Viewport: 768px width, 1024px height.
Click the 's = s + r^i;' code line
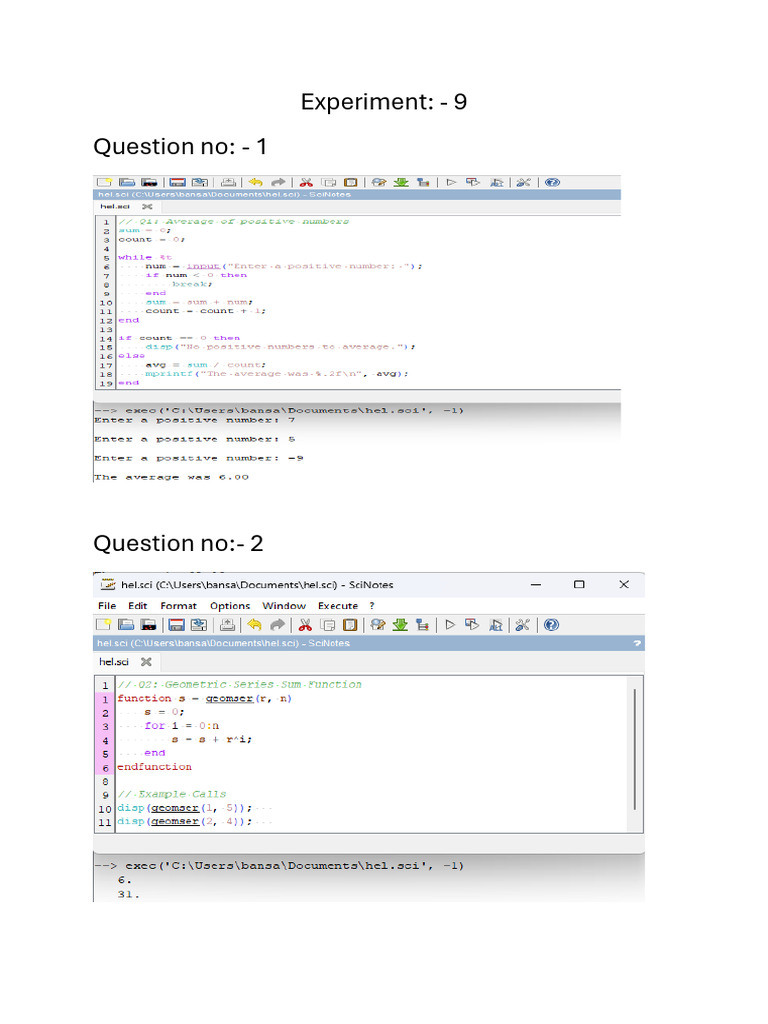(212, 739)
